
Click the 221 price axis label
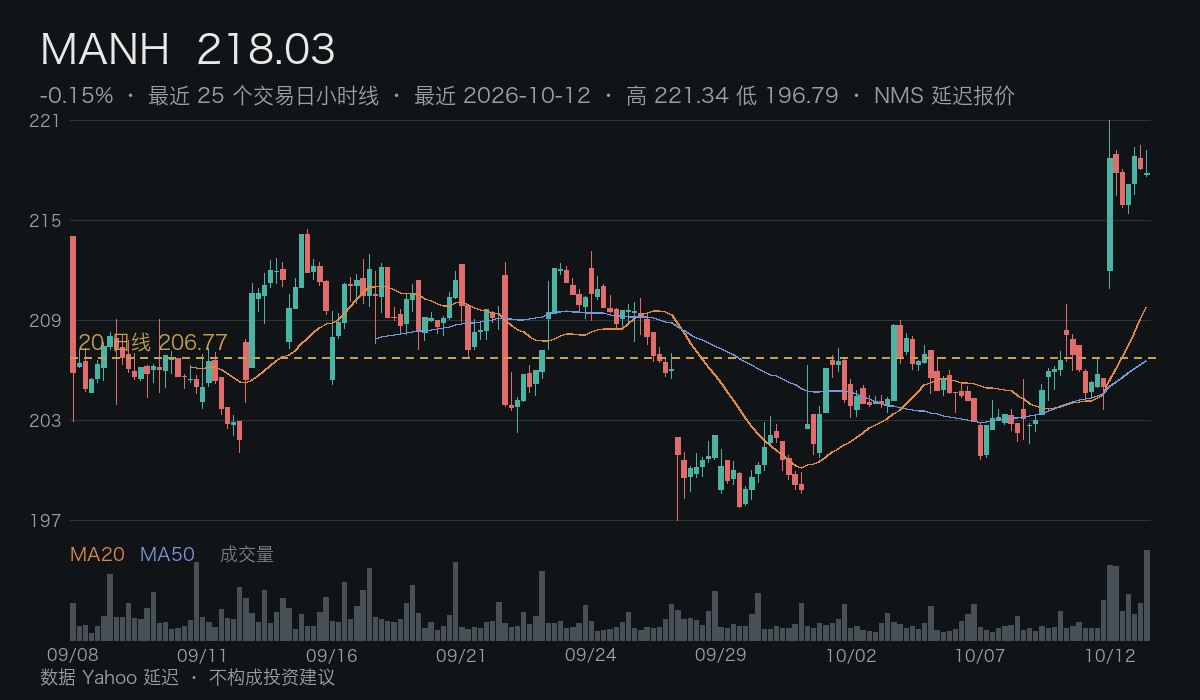coord(45,121)
